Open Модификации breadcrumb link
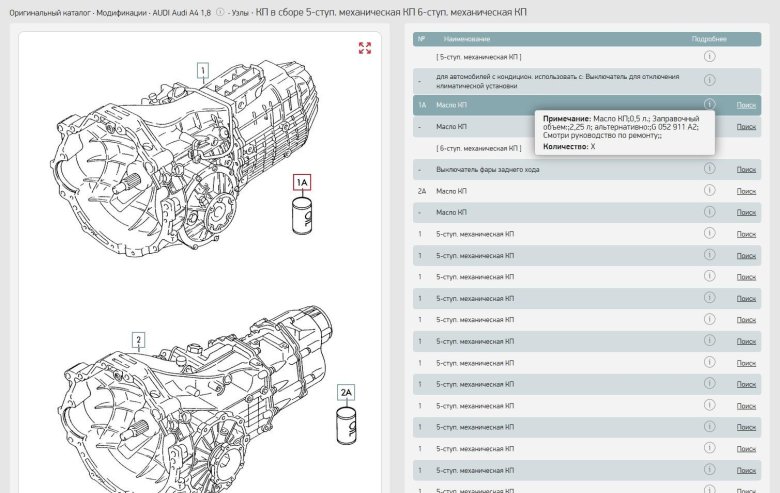 pos(118,11)
